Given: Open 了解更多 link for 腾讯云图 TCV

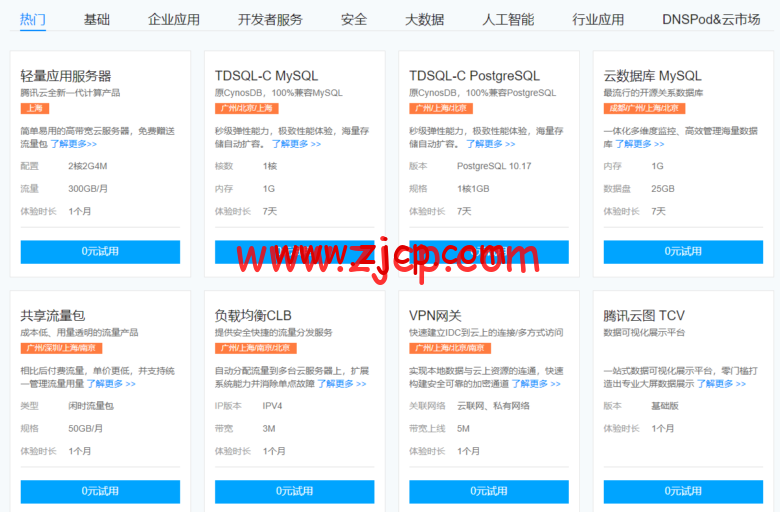Looking at the screenshot, I should pyautogui.click(x=721, y=384).
